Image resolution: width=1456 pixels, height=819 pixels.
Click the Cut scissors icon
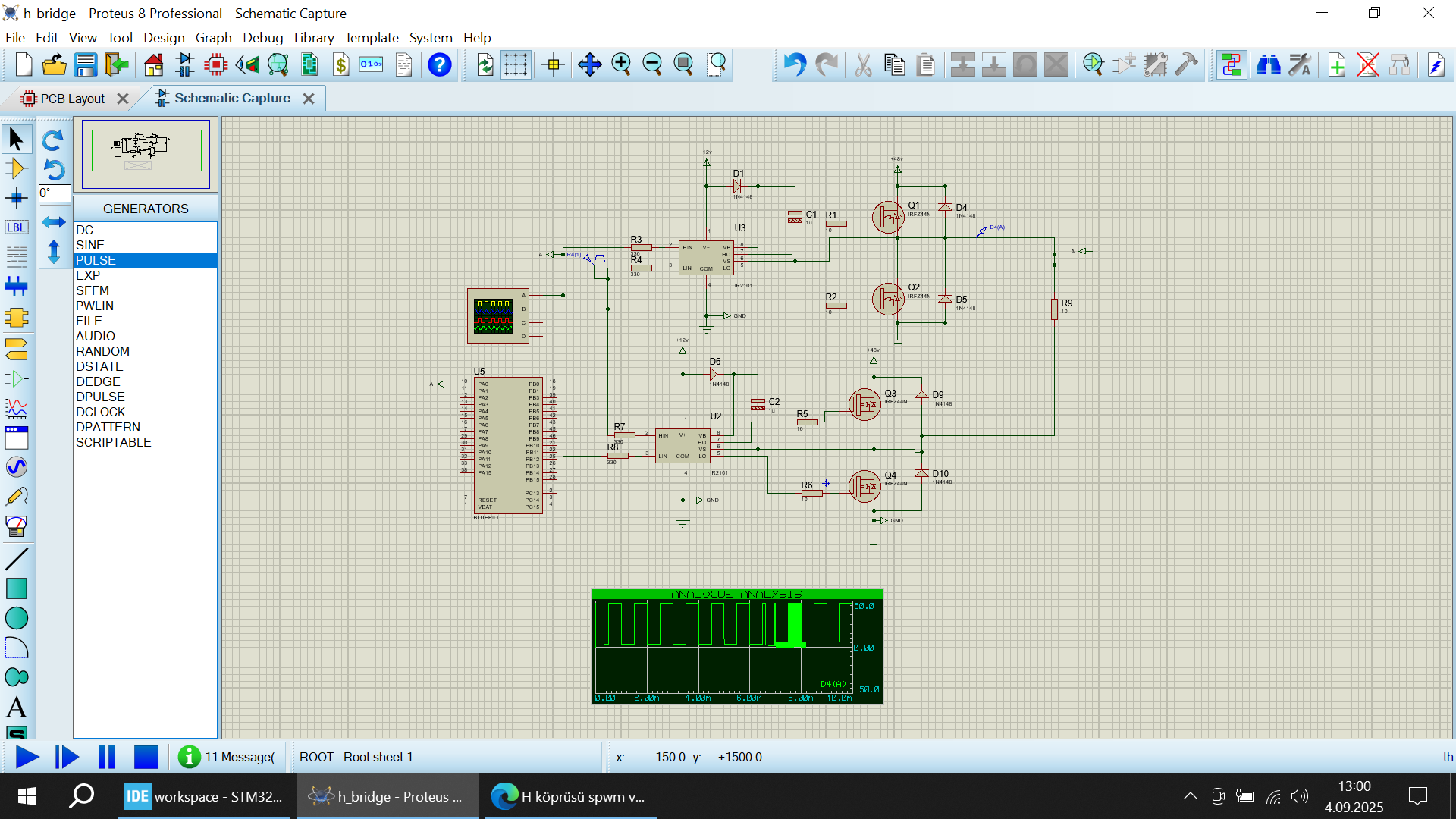[863, 65]
